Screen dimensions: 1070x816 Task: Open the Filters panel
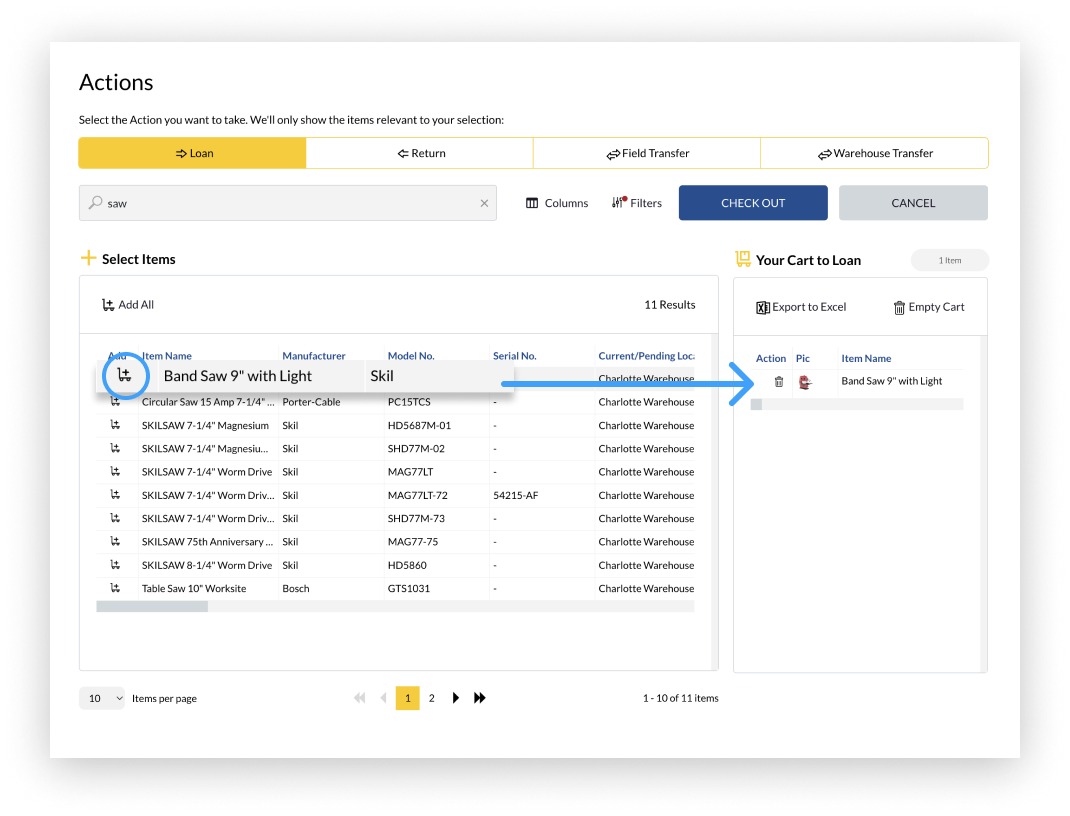pos(637,203)
